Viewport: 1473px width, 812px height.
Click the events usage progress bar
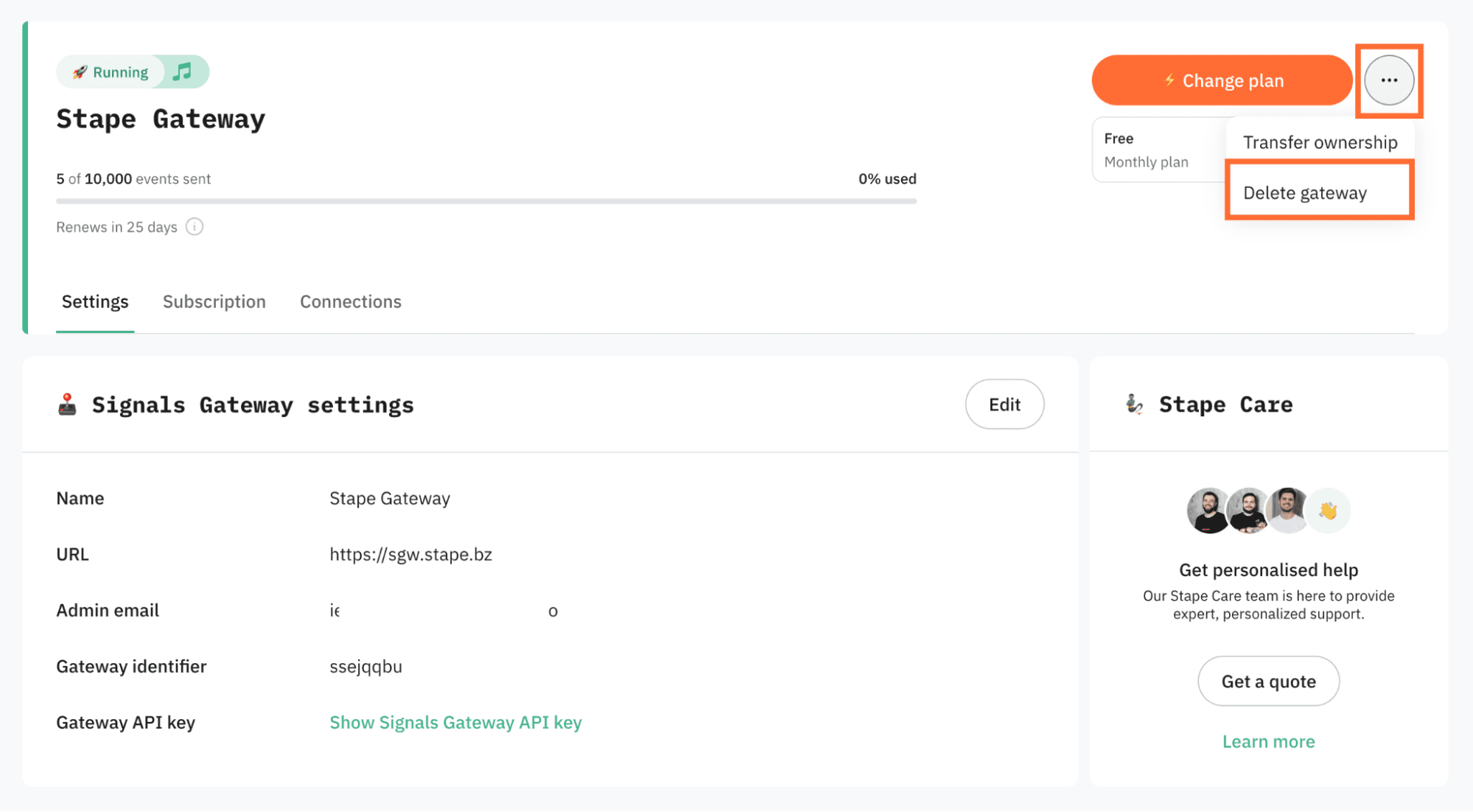coord(486,201)
